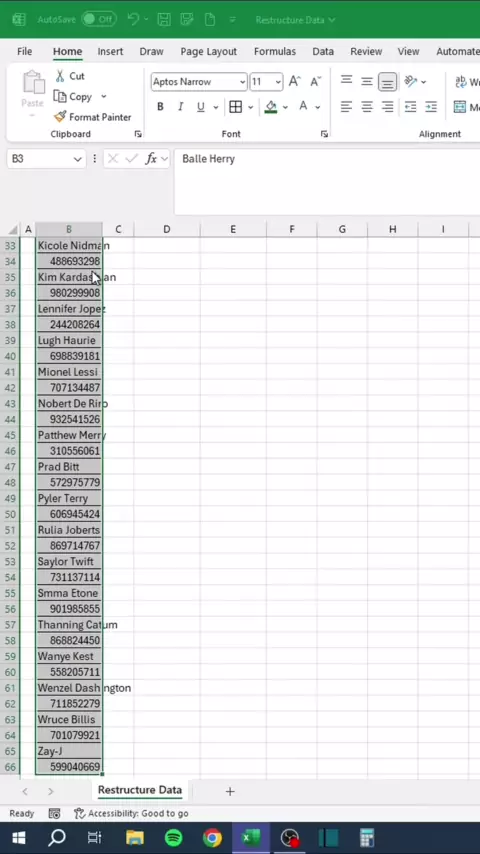Expand the font size dropdown
This screenshot has width=480, height=854.
tap(278, 82)
